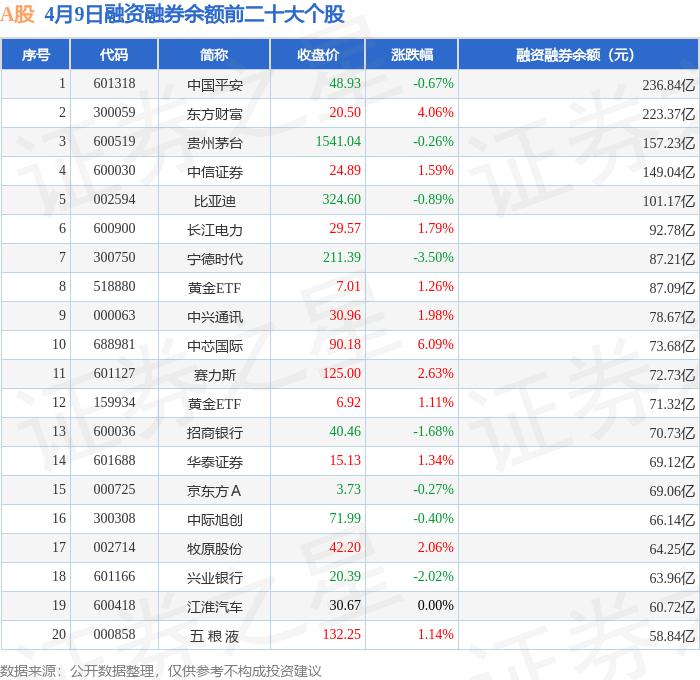Click the closing price 6.92
700x680 pixels.
click(x=348, y=403)
